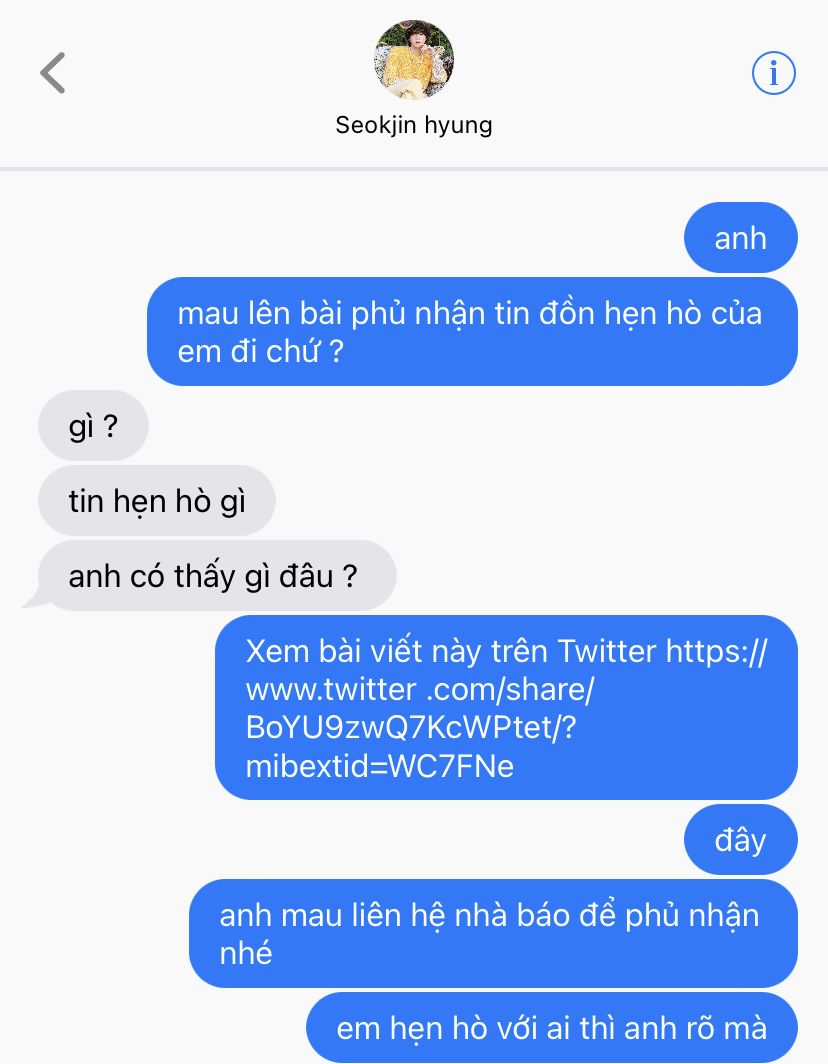
Task: Open the Twitter share link in the message
Action: click(x=506, y=708)
